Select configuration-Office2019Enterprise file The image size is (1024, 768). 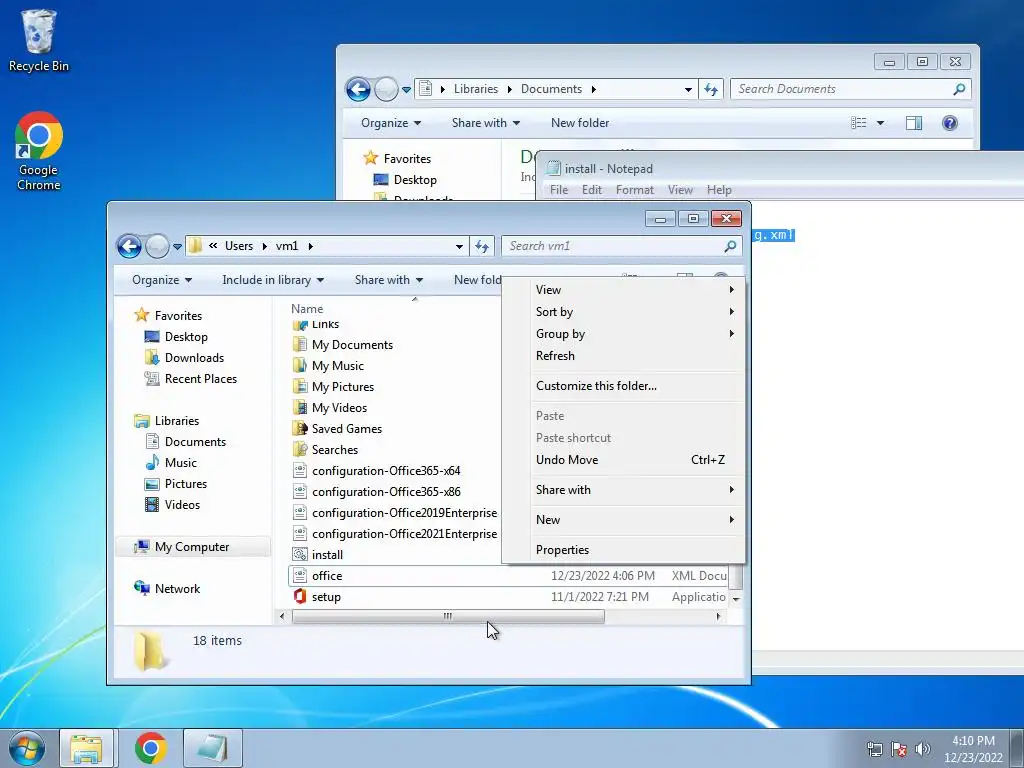point(394,513)
